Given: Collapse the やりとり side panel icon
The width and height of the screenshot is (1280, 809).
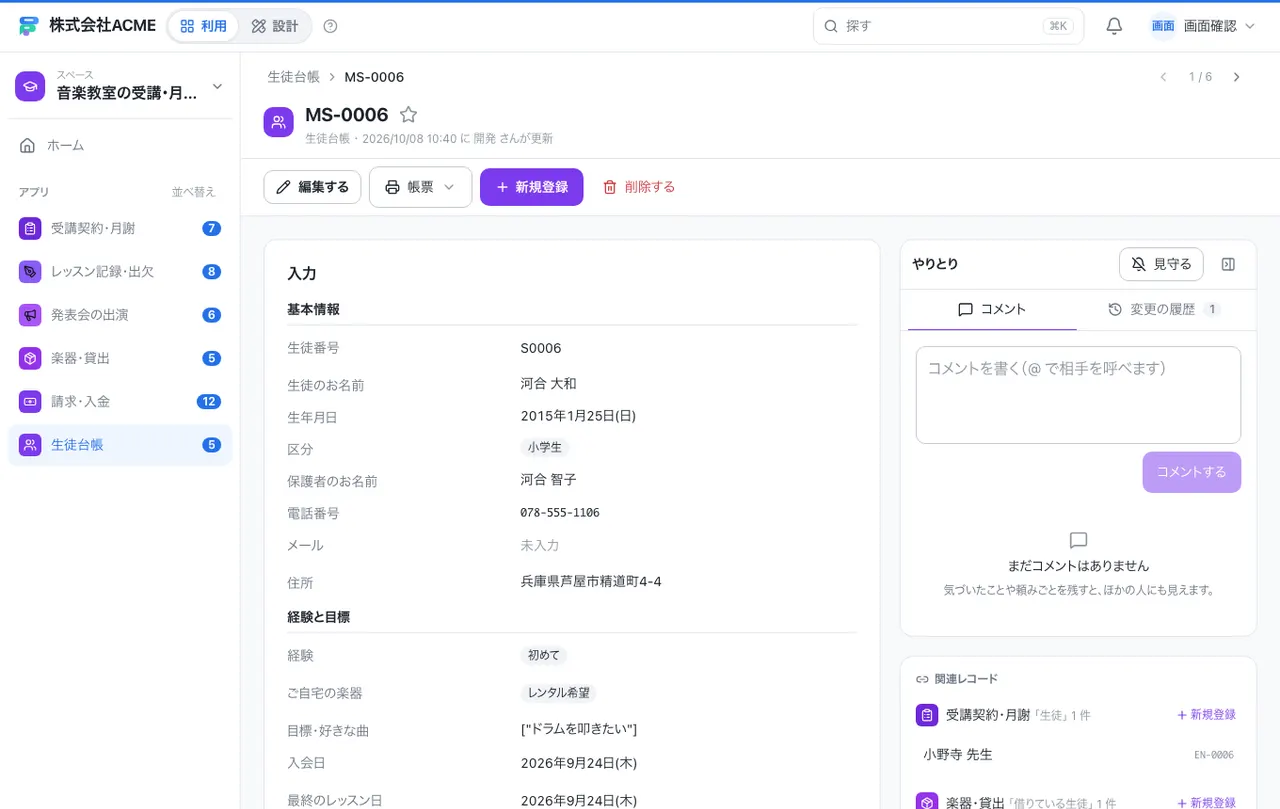Looking at the screenshot, I should 1229,264.
